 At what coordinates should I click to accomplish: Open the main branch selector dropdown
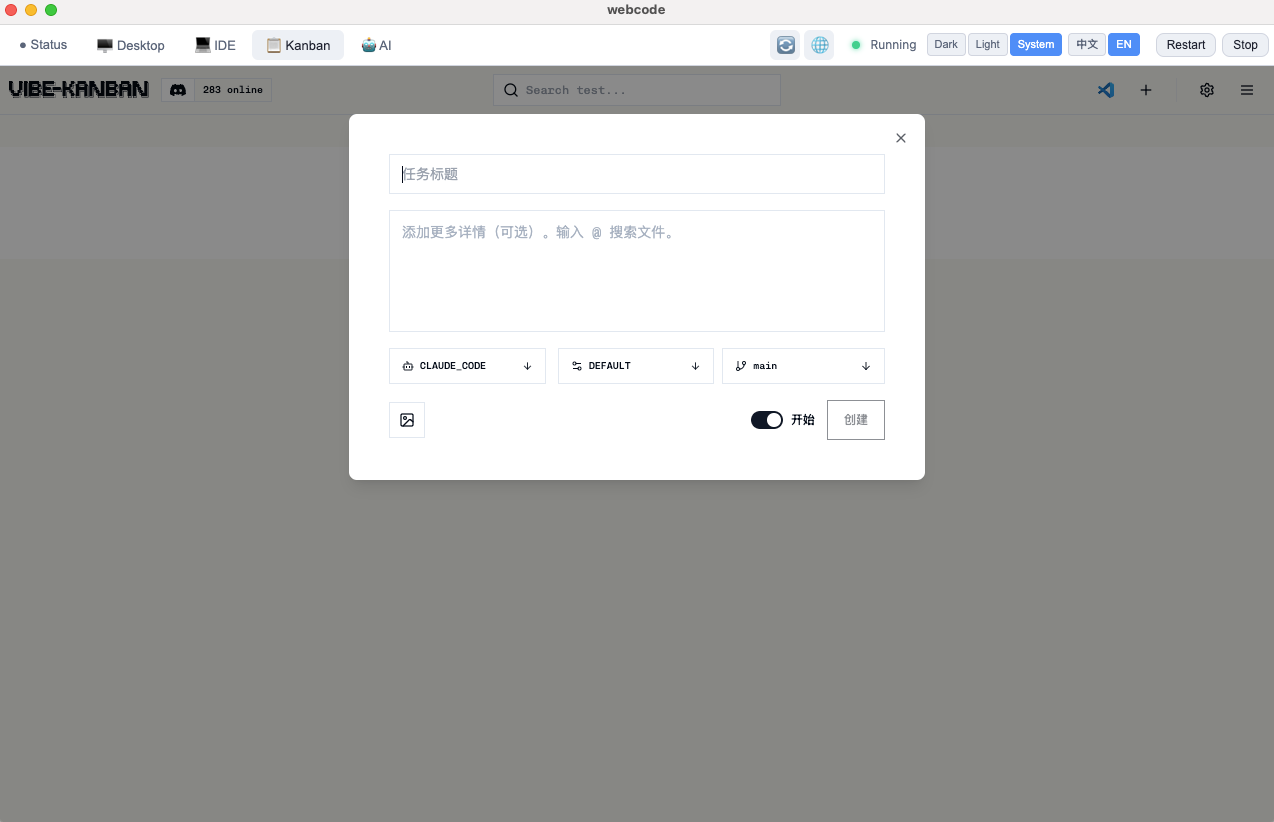[803, 365]
